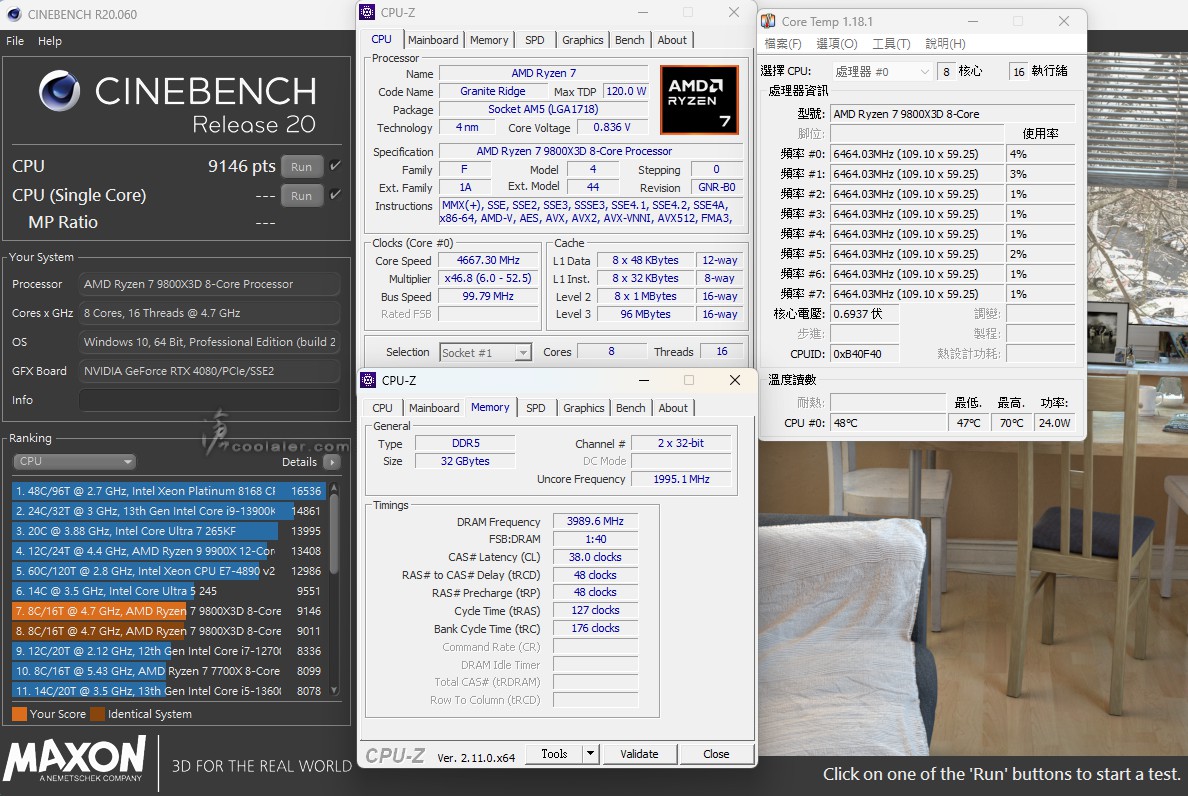Image resolution: width=1188 pixels, height=796 pixels.
Task: Click the Cinebench app icon in title bar
Action: pyautogui.click(x=14, y=14)
